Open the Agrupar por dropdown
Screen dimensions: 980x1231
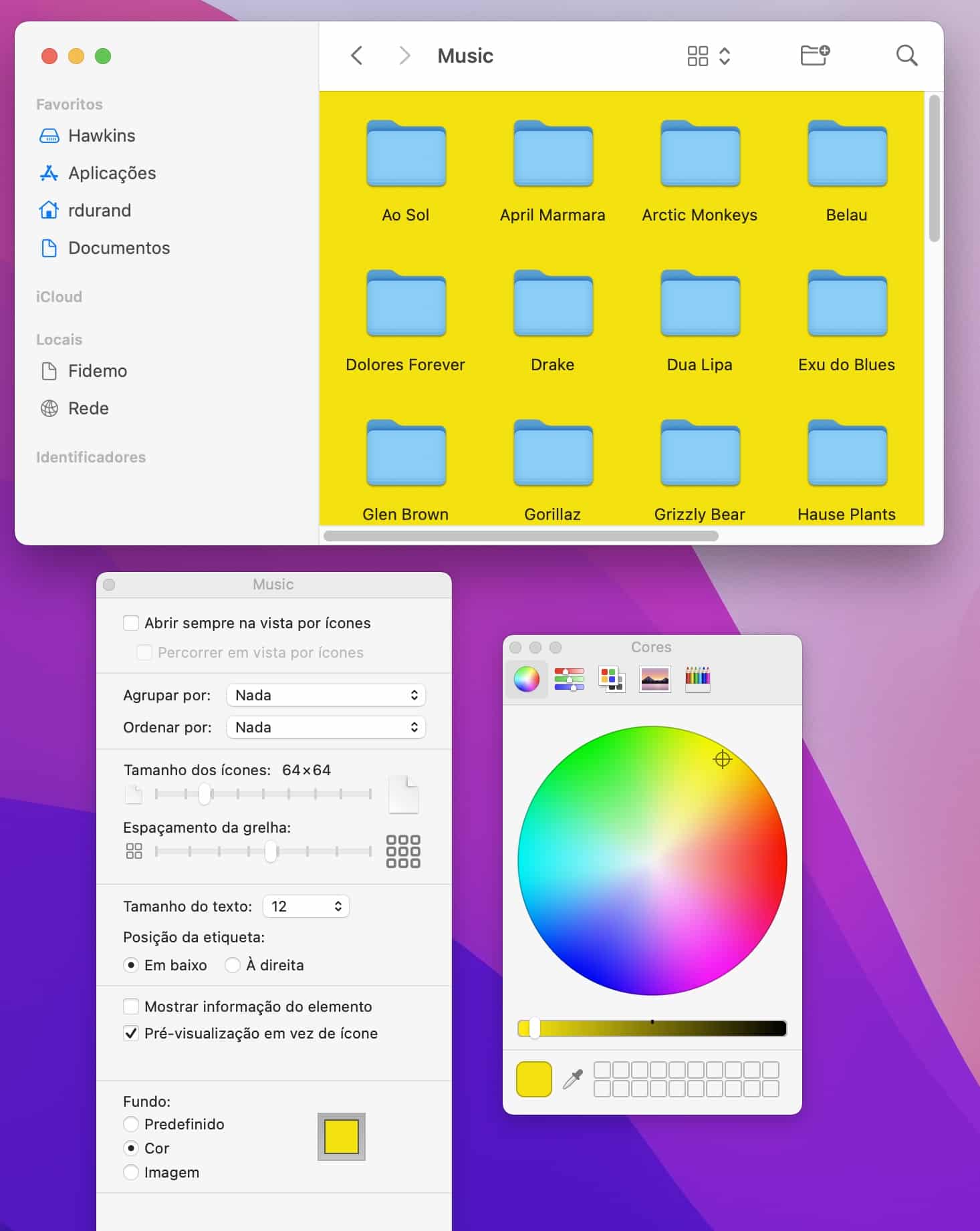pyautogui.click(x=326, y=695)
